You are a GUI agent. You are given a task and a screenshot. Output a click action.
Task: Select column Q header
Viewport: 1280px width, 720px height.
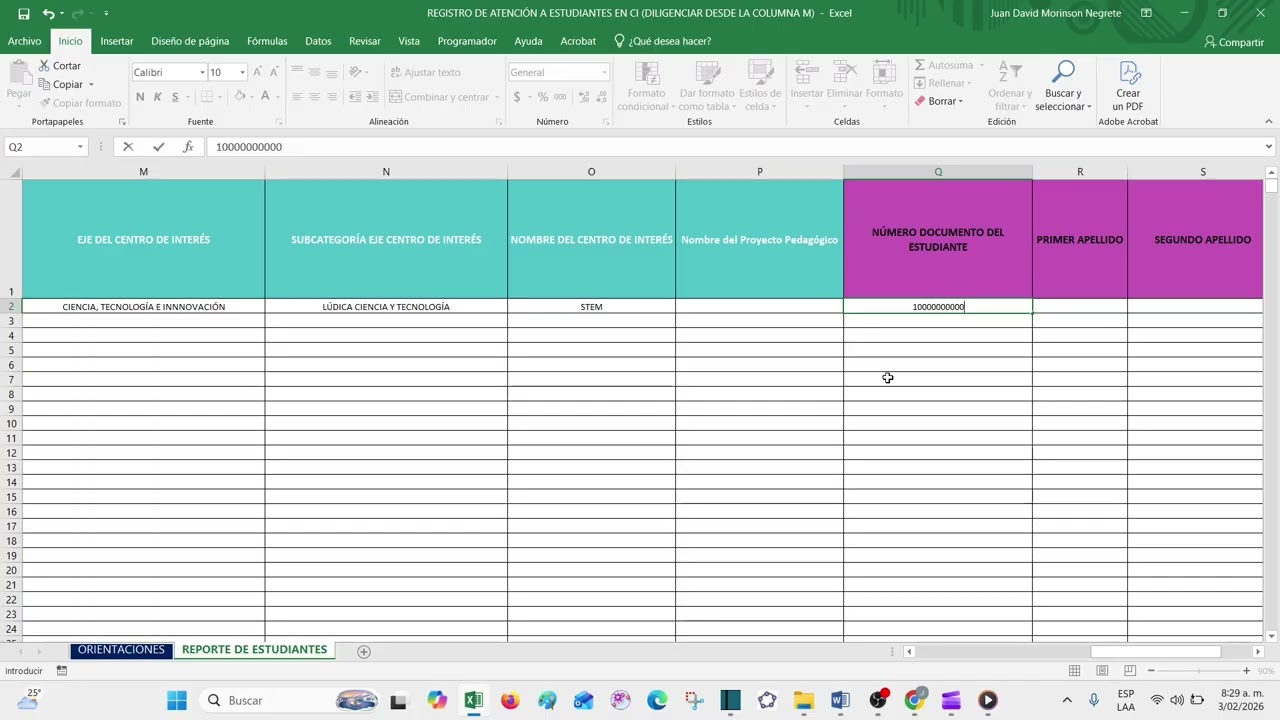pyautogui.click(x=938, y=172)
